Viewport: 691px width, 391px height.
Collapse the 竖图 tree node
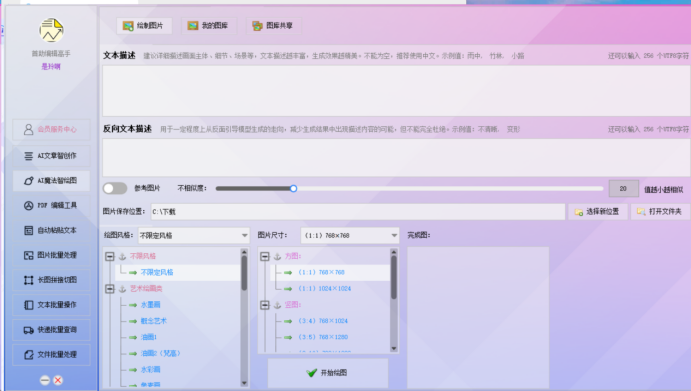click(264, 305)
